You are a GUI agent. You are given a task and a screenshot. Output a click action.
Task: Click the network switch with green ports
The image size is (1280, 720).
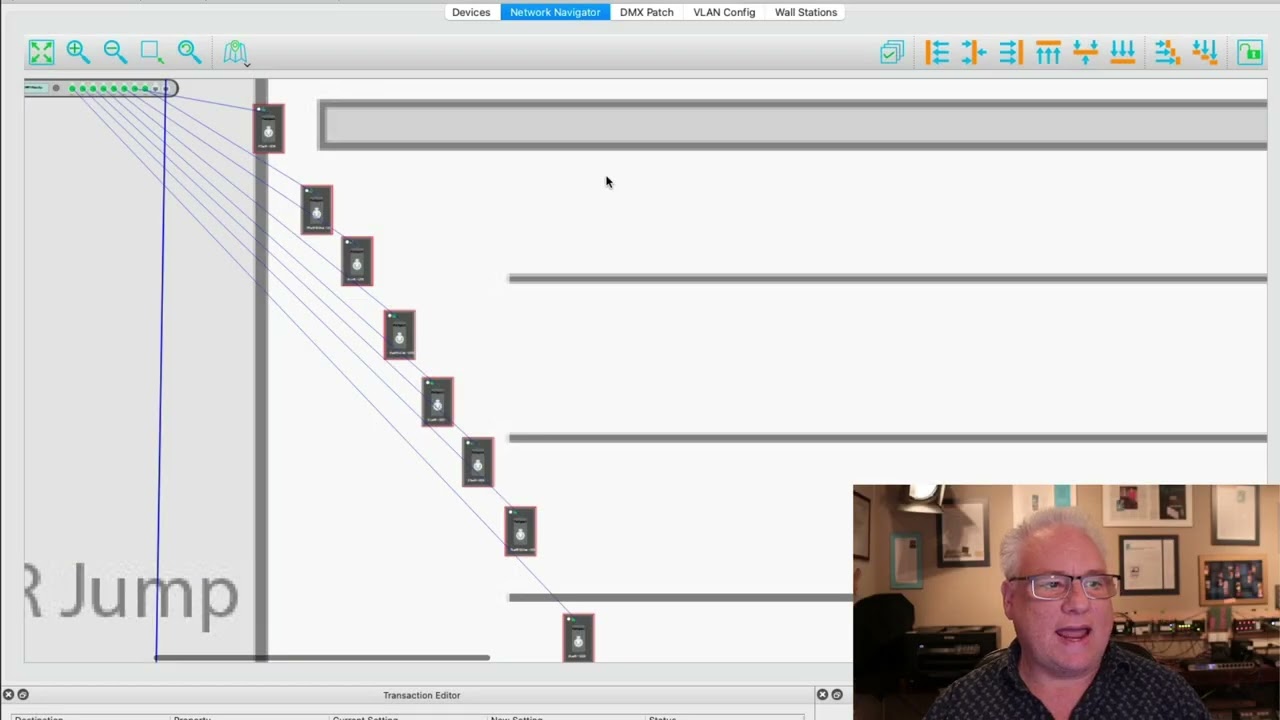[x=101, y=89]
